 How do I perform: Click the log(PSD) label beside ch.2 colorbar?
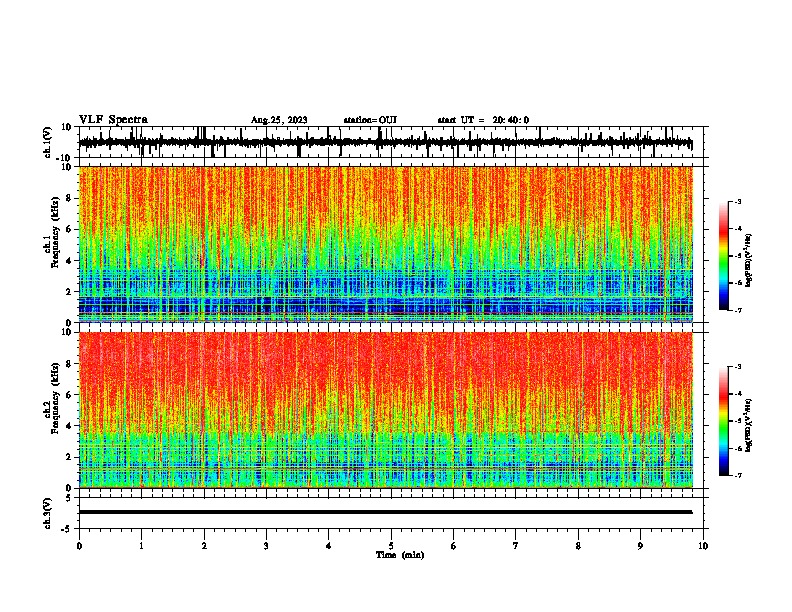tap(749, 425)
